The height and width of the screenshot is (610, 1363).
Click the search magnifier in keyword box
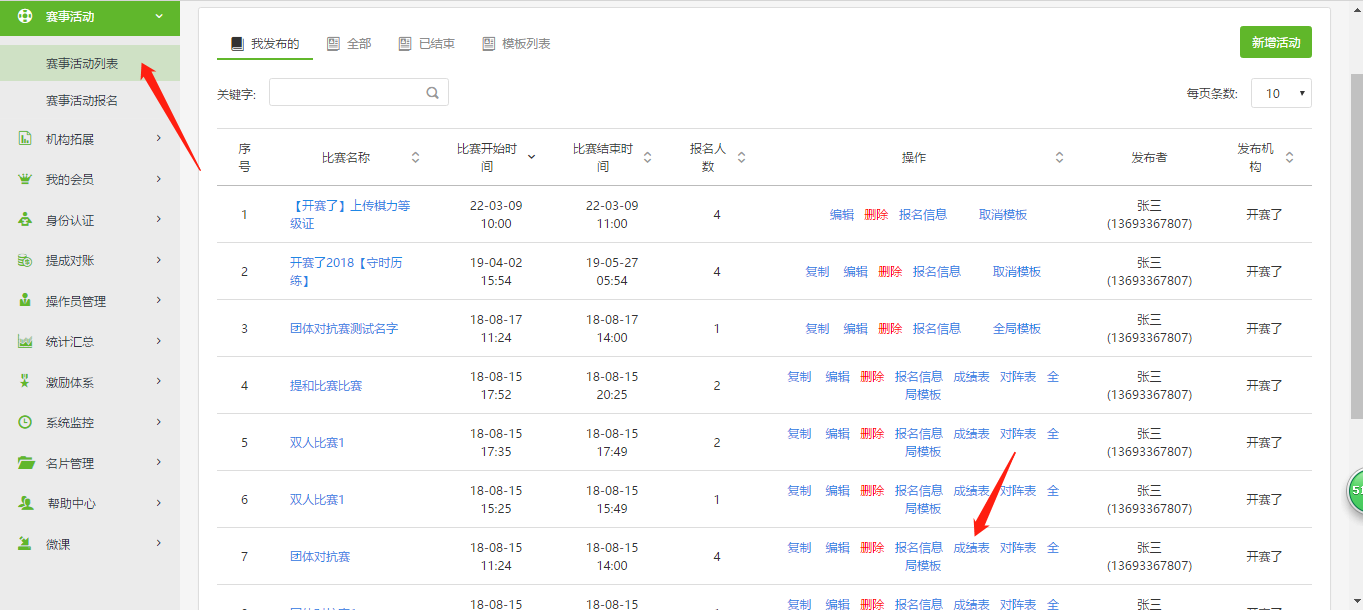(433, 93)
